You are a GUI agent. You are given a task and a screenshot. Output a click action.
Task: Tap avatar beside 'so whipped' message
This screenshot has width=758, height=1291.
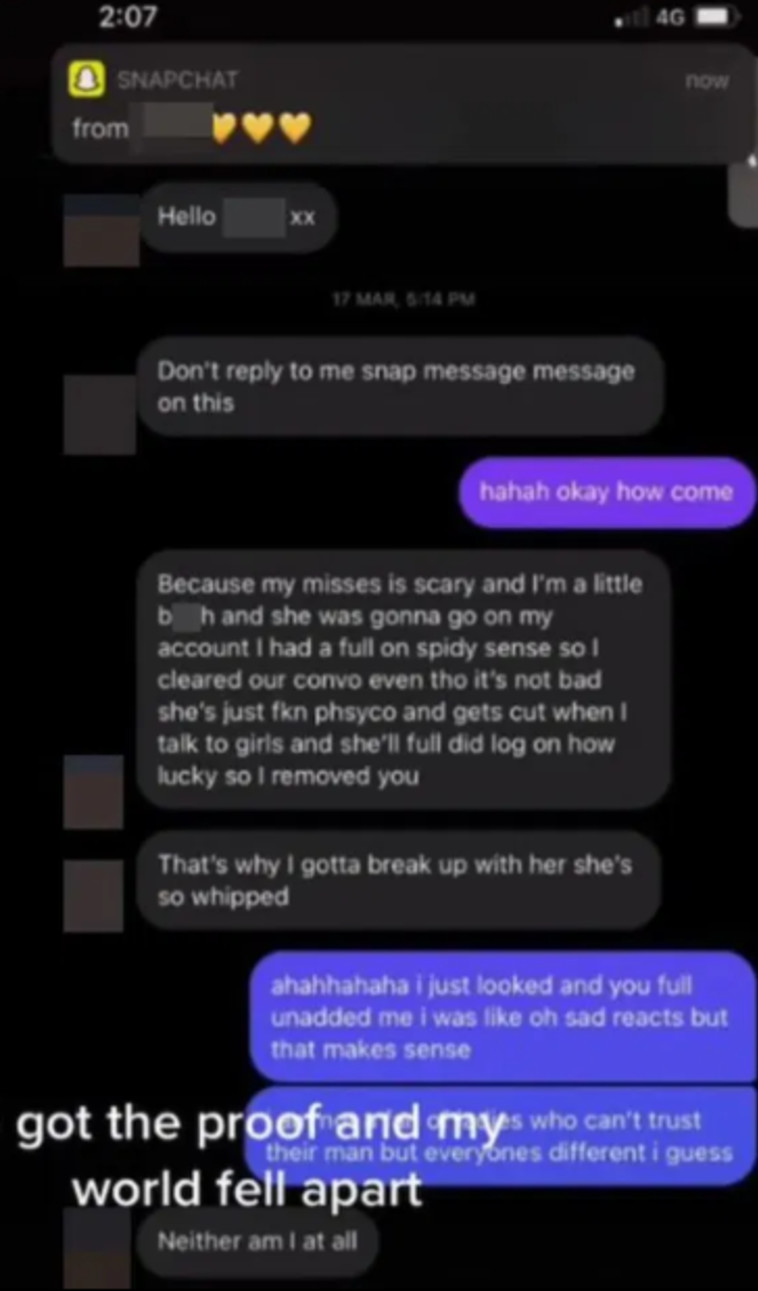click(94, 895)
